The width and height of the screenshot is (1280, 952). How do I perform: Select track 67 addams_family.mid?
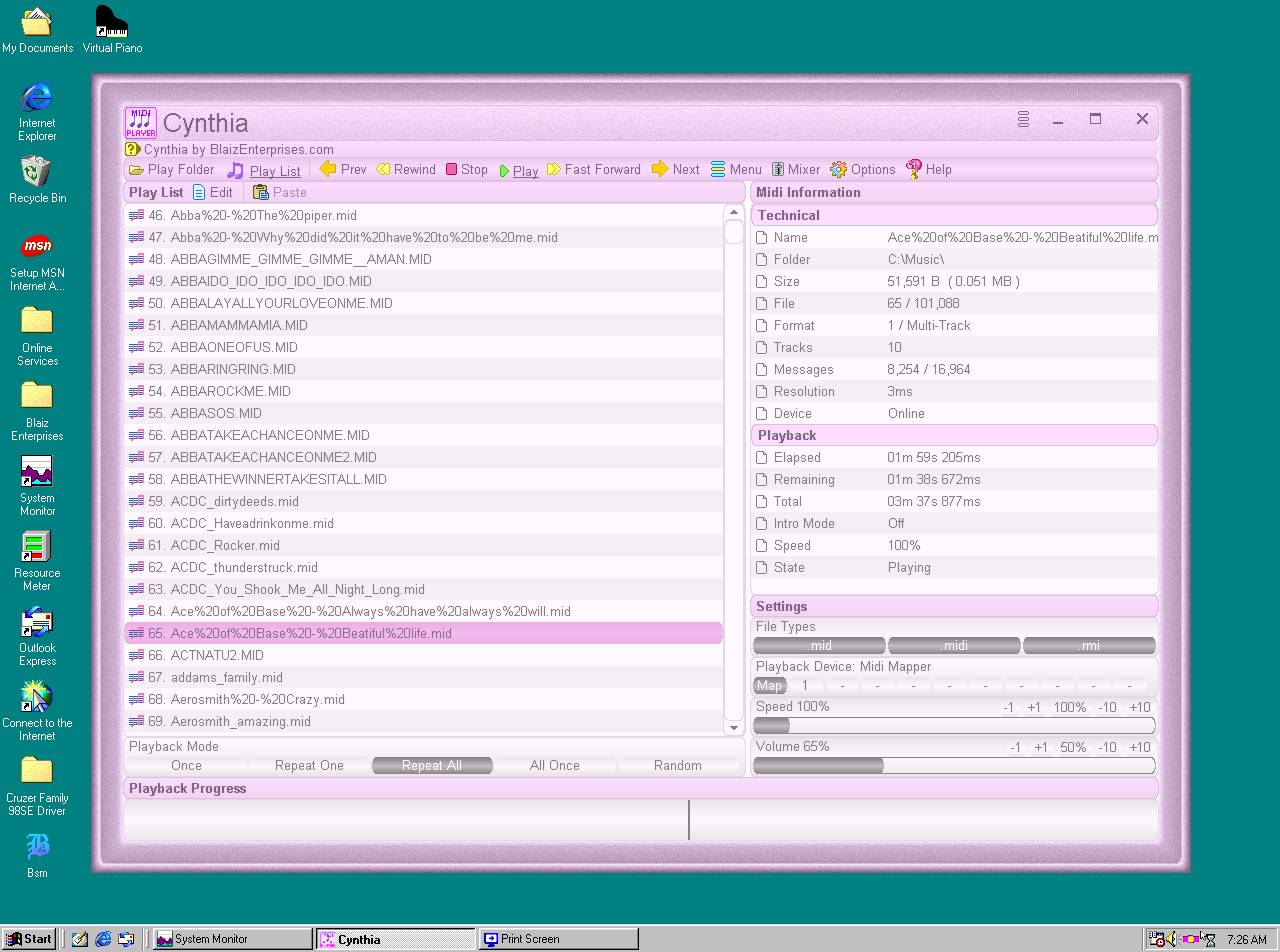(424, 677)
